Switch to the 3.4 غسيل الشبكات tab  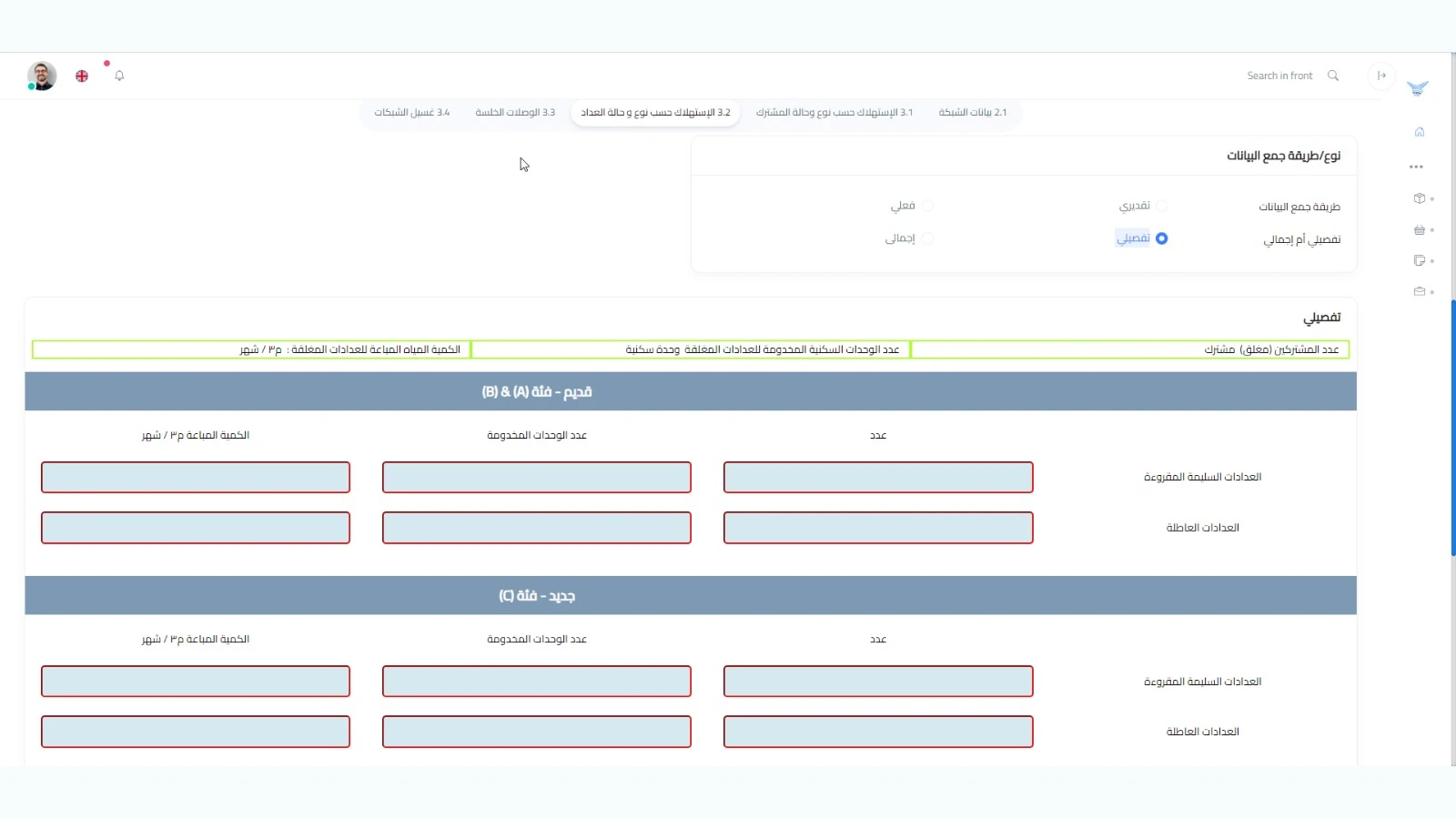412,113
